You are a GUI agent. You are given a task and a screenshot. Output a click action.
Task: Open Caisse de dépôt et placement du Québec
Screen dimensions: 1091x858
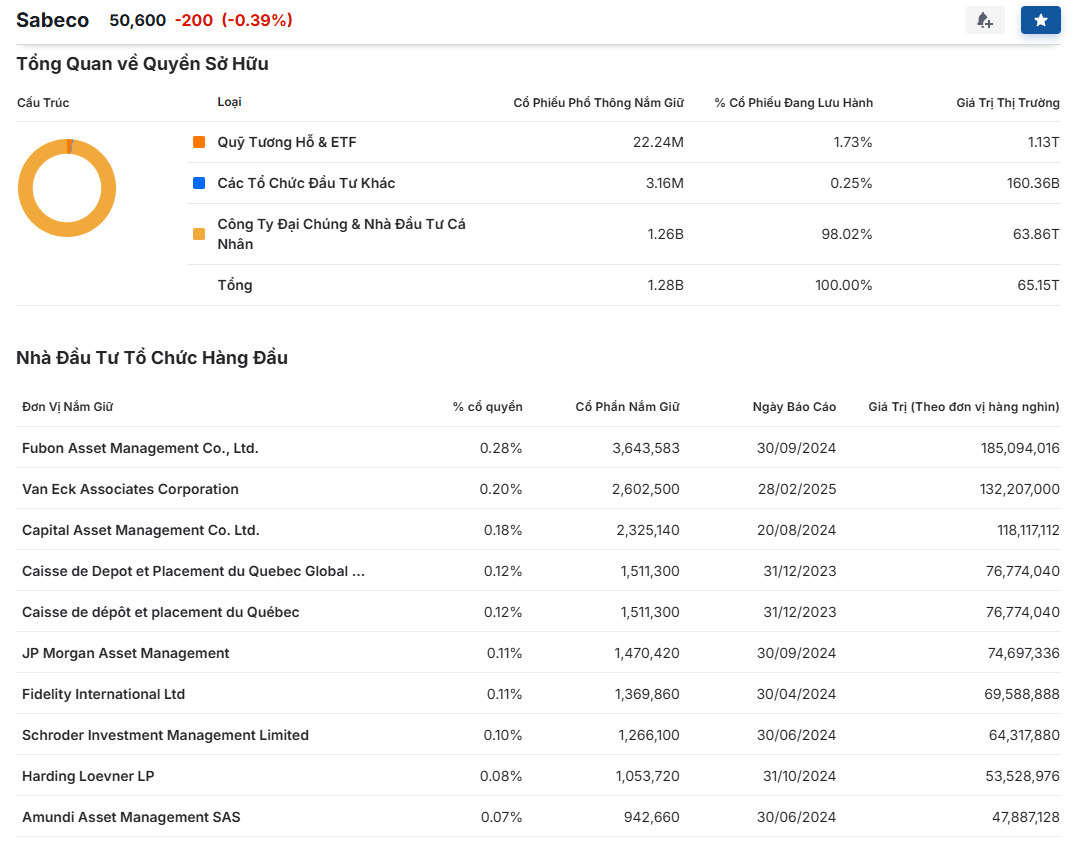(161, 612)
